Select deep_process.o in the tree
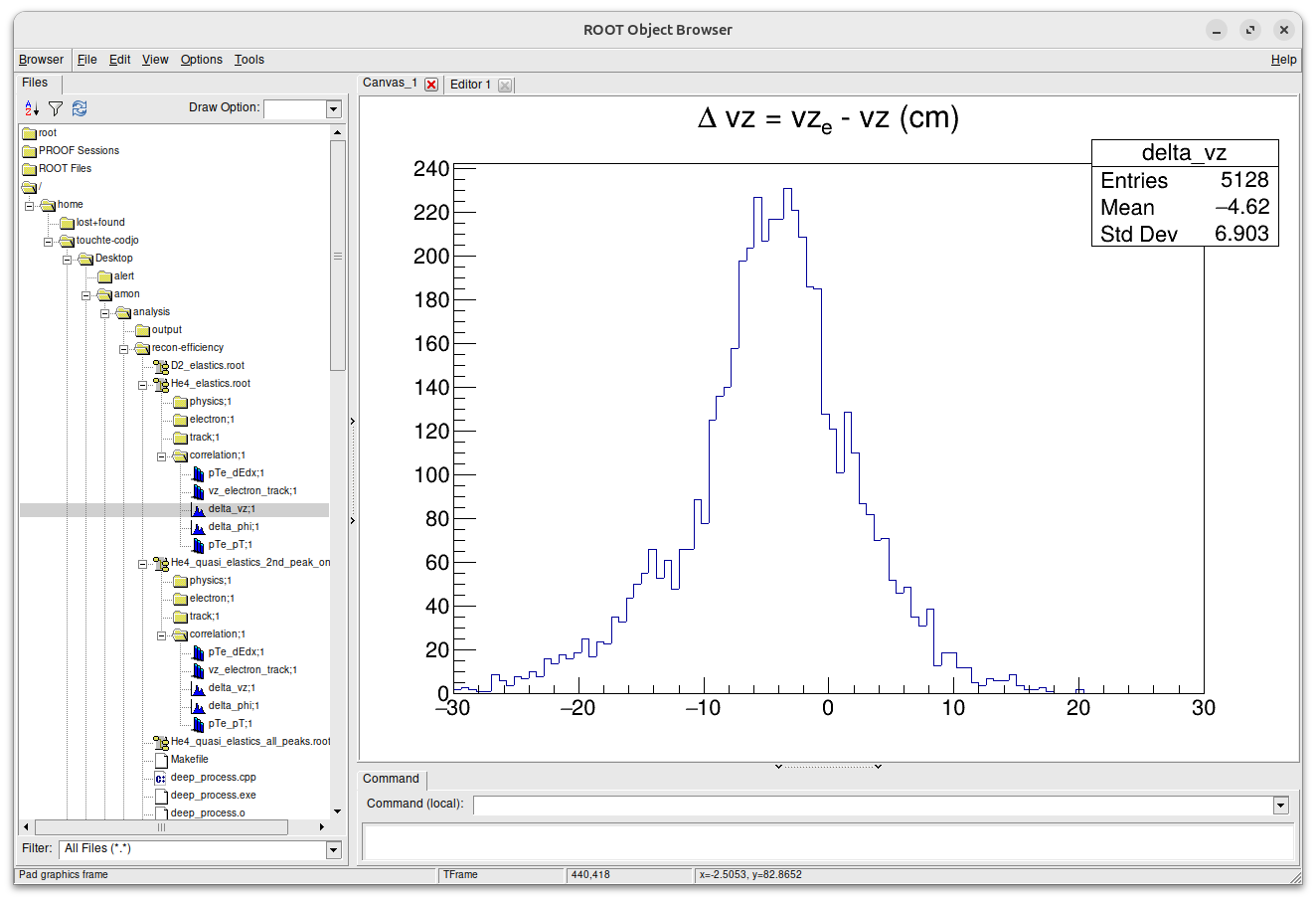The image size is (1316, 901). coord(208,813)
